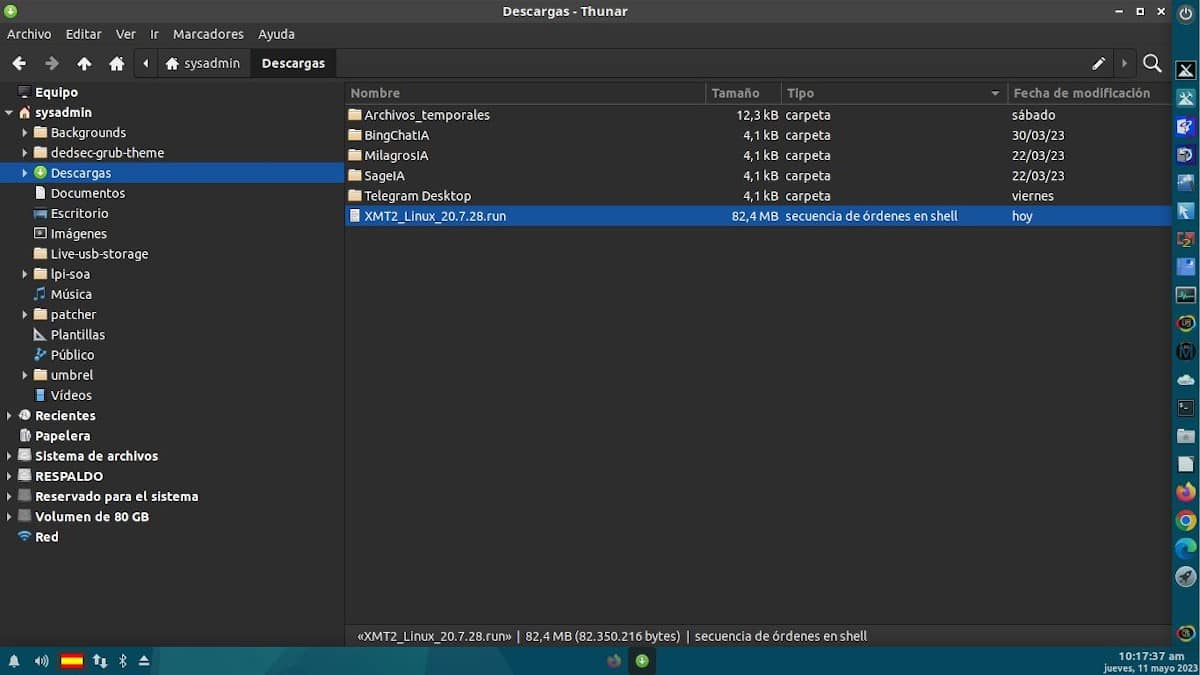Expand the patcher folder node
This screenshot has width=1200, height=675.
point(25,314)
